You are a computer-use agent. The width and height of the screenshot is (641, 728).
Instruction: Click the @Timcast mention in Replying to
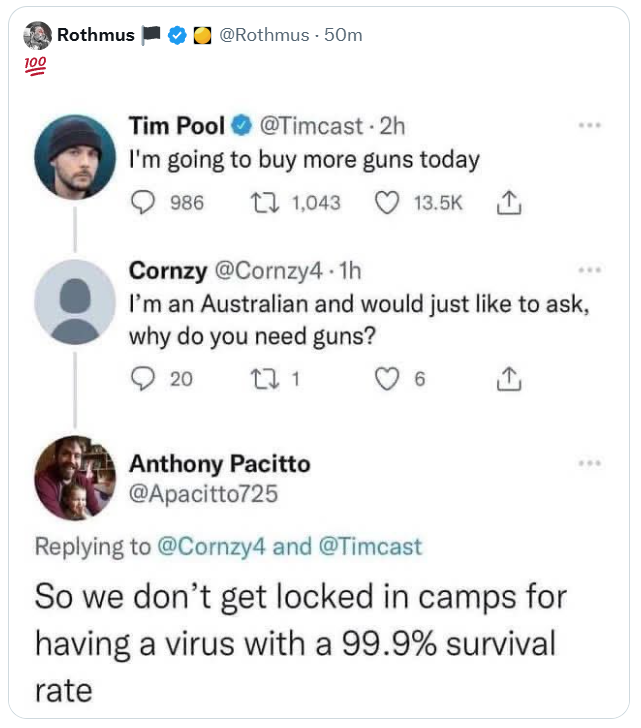[x=369, y=546]
